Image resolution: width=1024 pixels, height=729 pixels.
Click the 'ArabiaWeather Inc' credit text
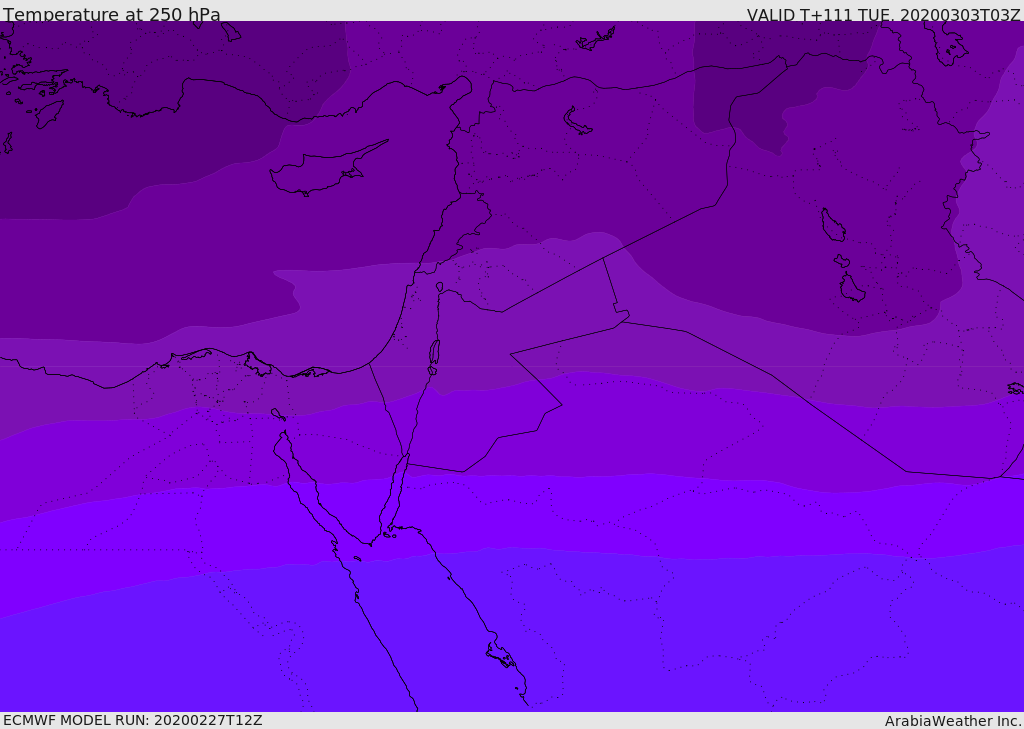point(953,721)
